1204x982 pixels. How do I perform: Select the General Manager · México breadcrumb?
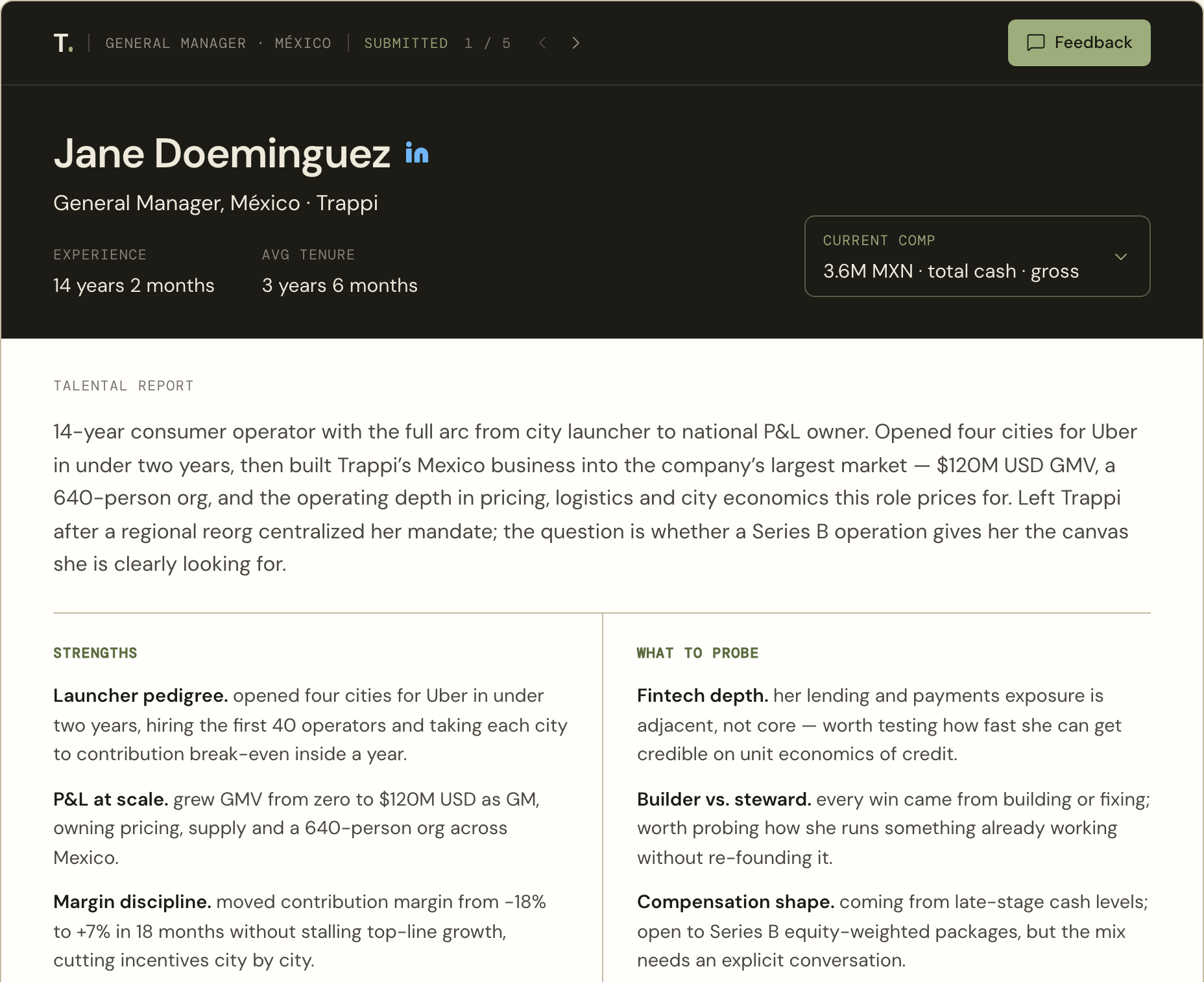218,43
